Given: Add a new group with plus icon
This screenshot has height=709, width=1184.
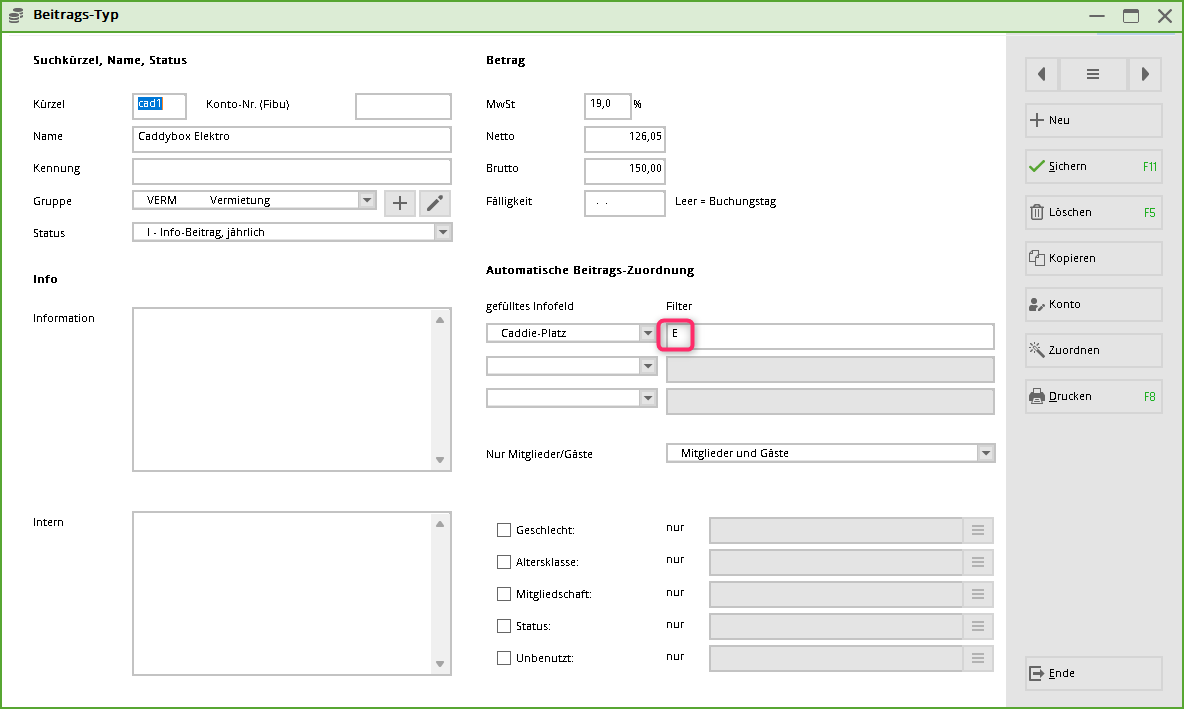Looking at the screenshot, I should 400,203.
